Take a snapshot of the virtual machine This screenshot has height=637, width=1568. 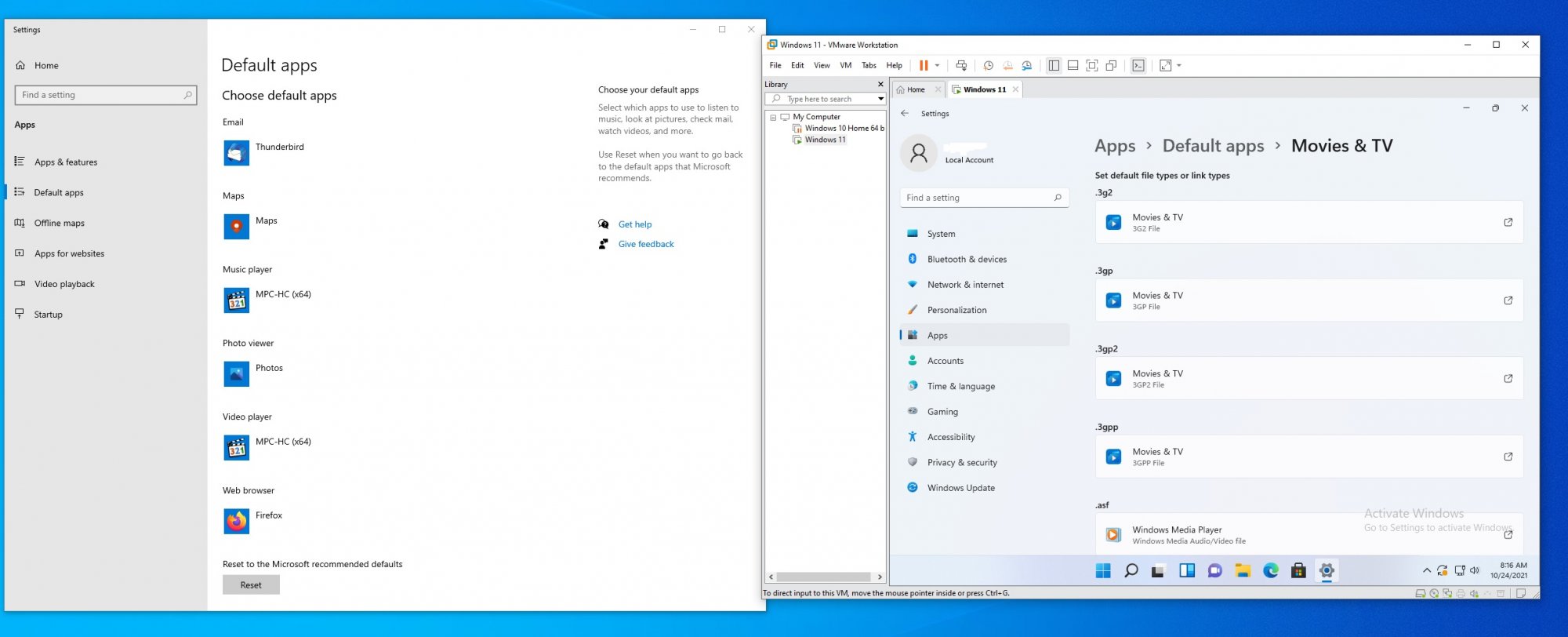click(989, 66)
